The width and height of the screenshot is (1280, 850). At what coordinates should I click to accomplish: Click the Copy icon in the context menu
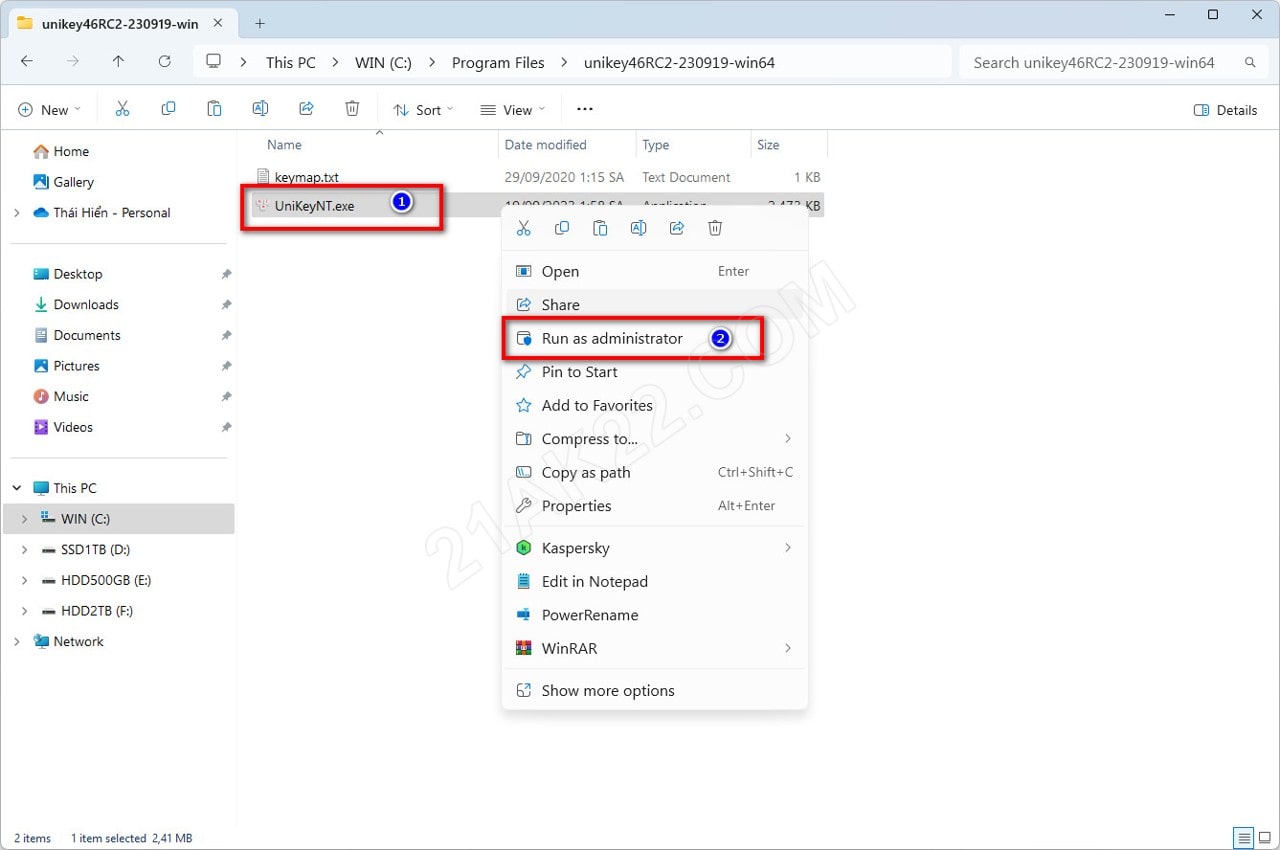(562, 228)
